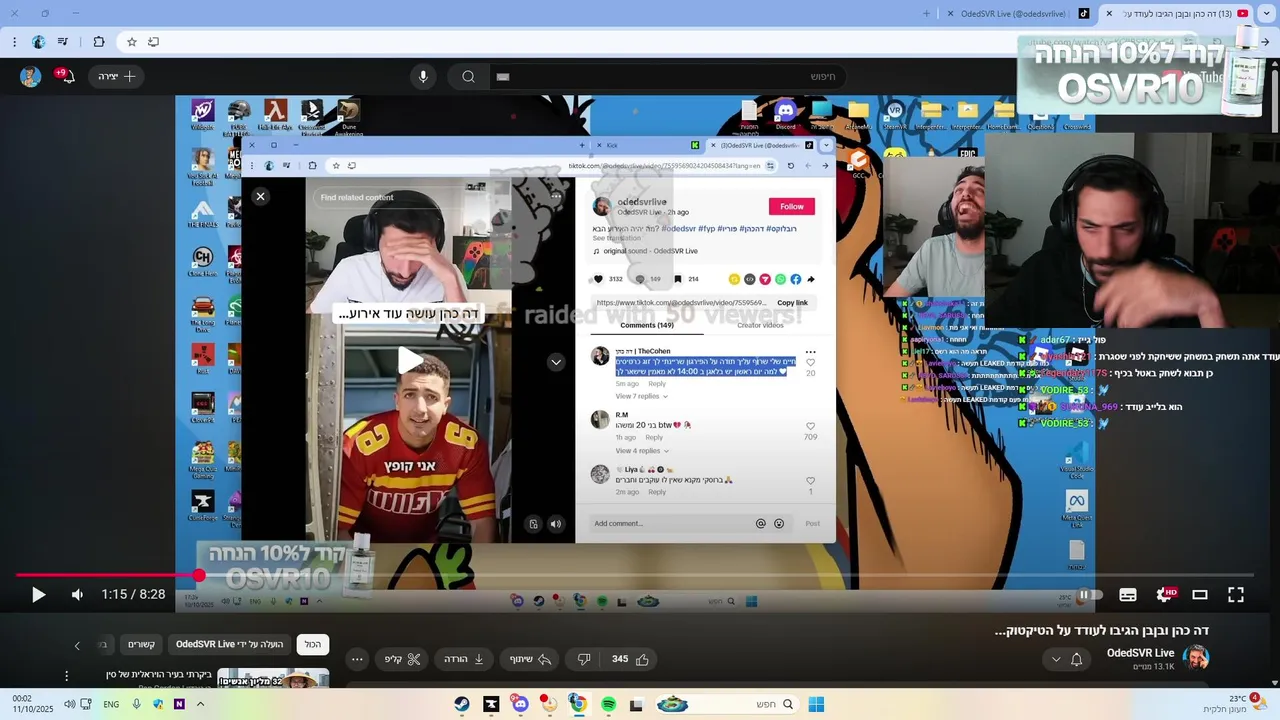Like the video showing 345 likes

click(x=630, y=659)
